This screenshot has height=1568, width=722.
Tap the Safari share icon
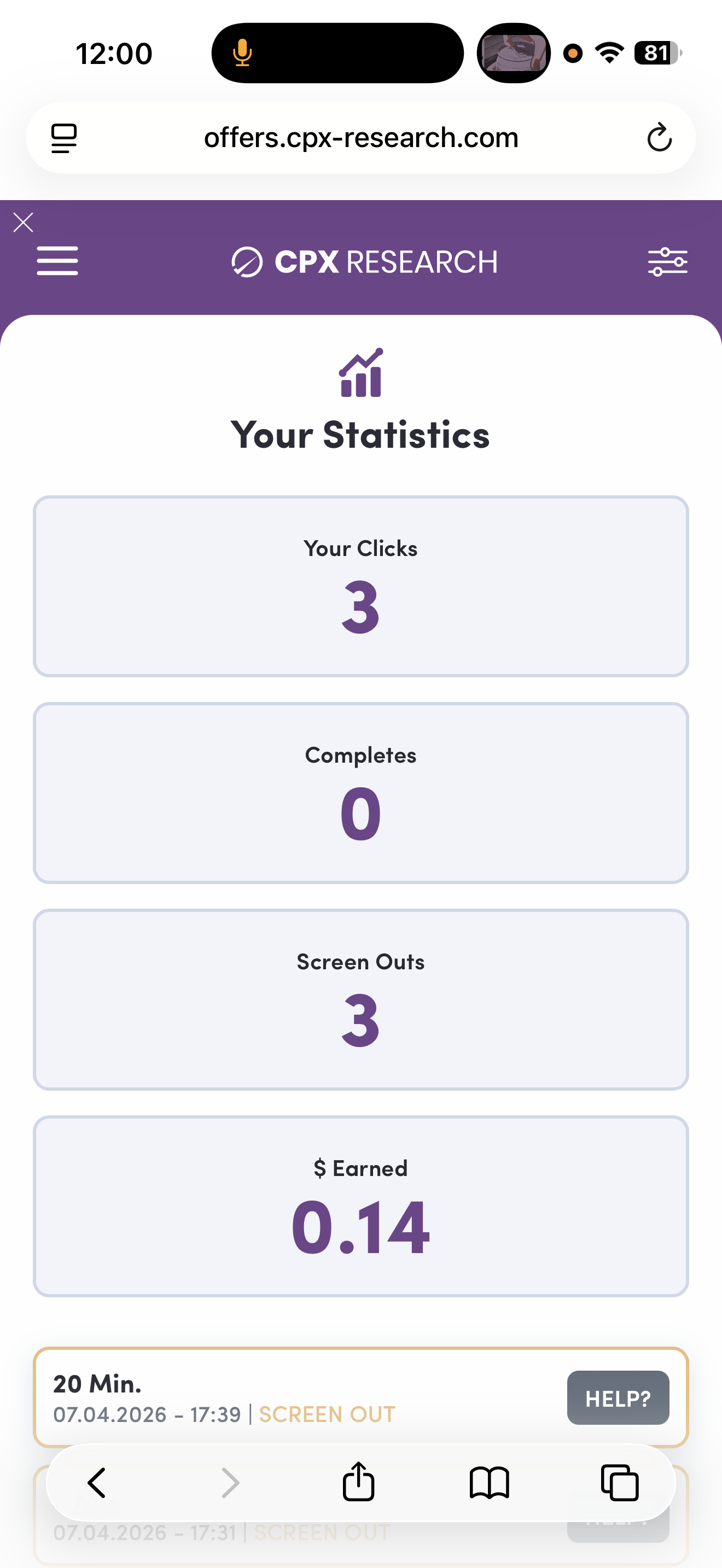[x=358, y=1482]
